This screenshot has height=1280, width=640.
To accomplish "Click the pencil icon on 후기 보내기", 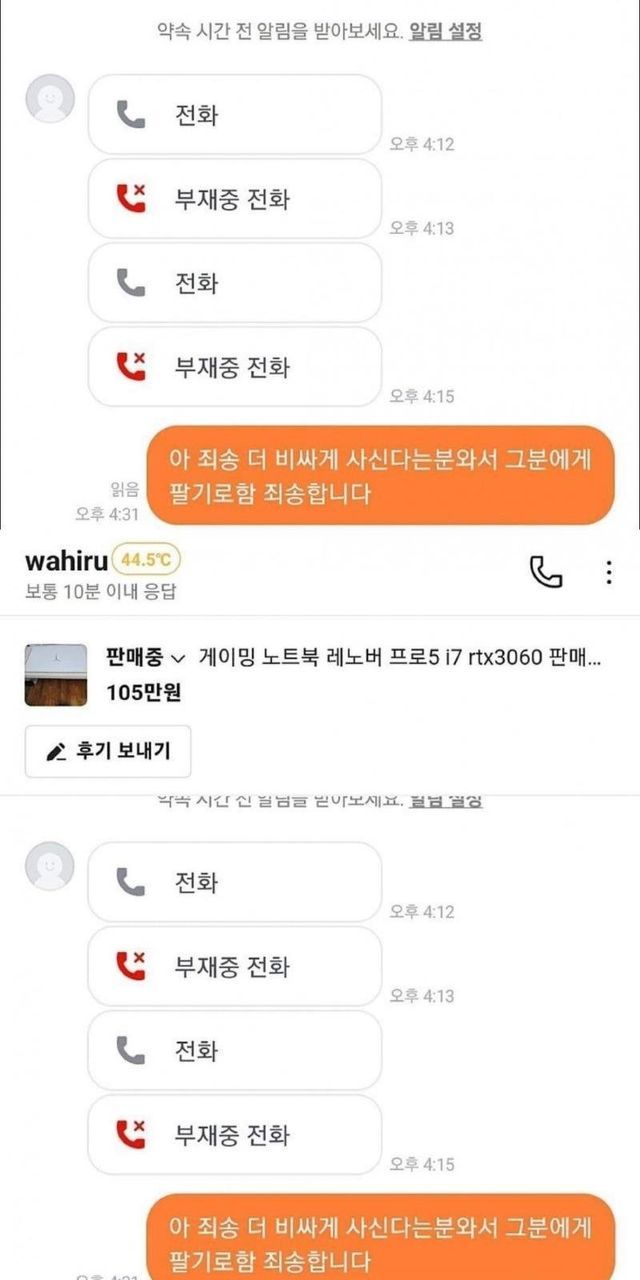I will pyautogui.click(x=57, y=751).
